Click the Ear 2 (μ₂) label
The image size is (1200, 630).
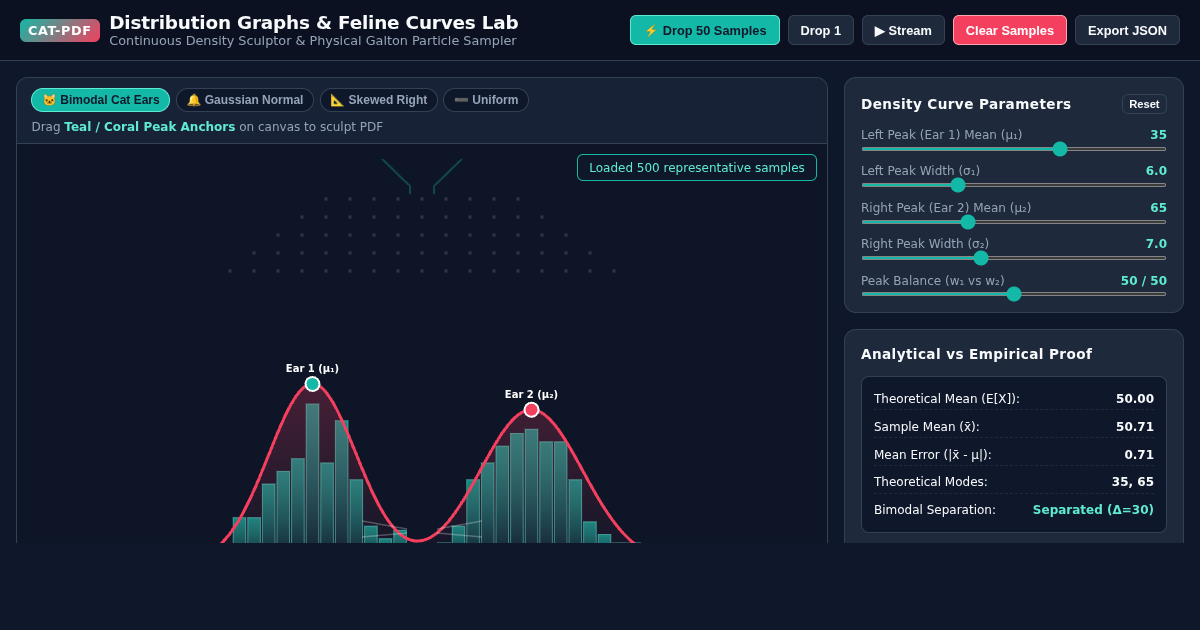pyautogui.click(x=531, y=395)
